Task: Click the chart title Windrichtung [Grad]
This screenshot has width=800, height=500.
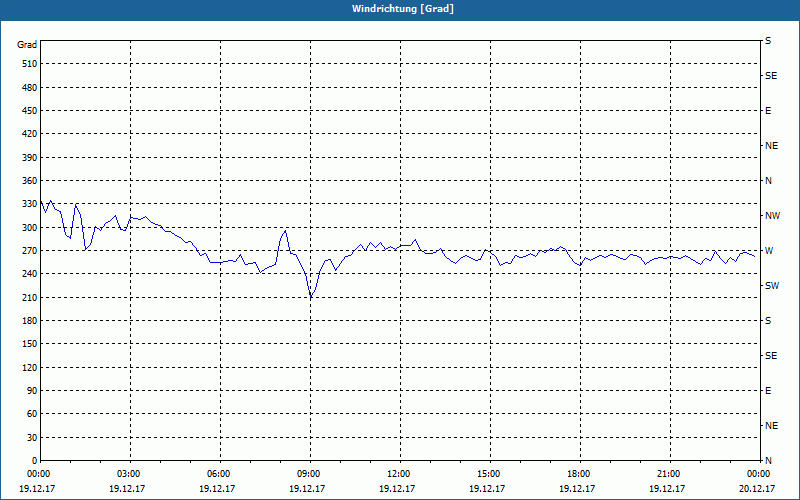Action: pos(403,9)
